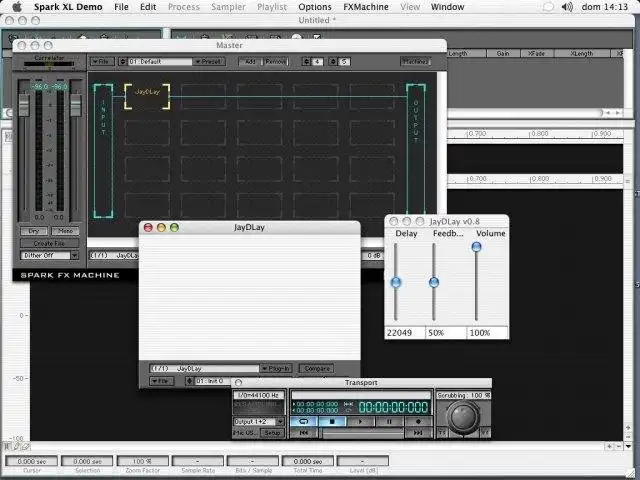Open the Output 1+2 dropdown in Transport
This screenshot has height=480, width=640.
[259, 421]
